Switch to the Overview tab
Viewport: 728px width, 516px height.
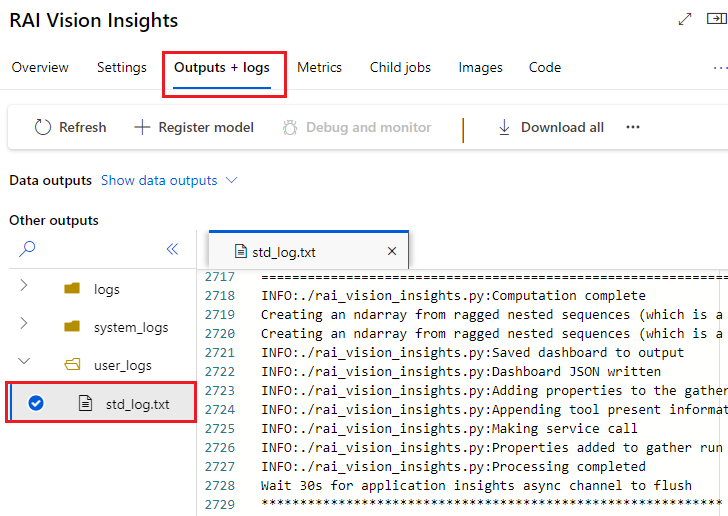[x=40, y=68]
